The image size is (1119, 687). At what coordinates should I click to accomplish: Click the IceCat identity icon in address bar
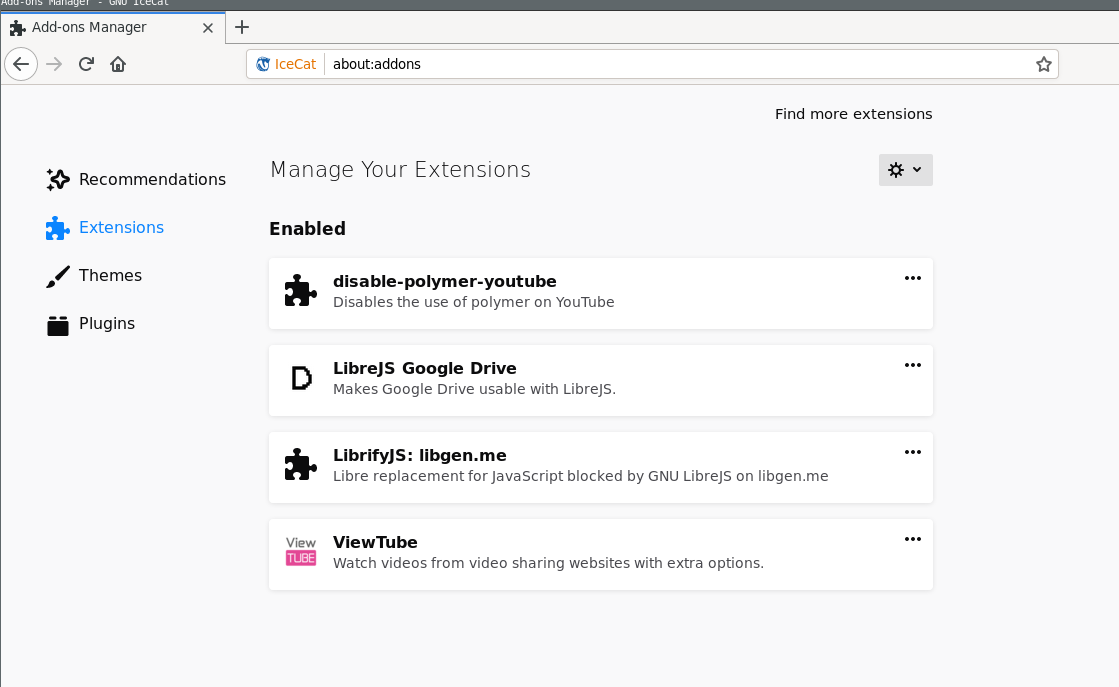263,64
